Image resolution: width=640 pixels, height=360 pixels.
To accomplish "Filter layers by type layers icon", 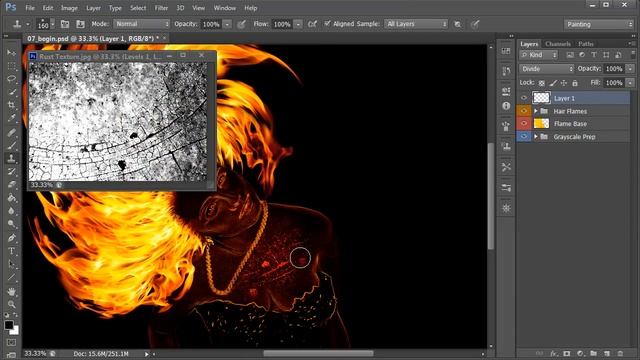I will point(594,55).
